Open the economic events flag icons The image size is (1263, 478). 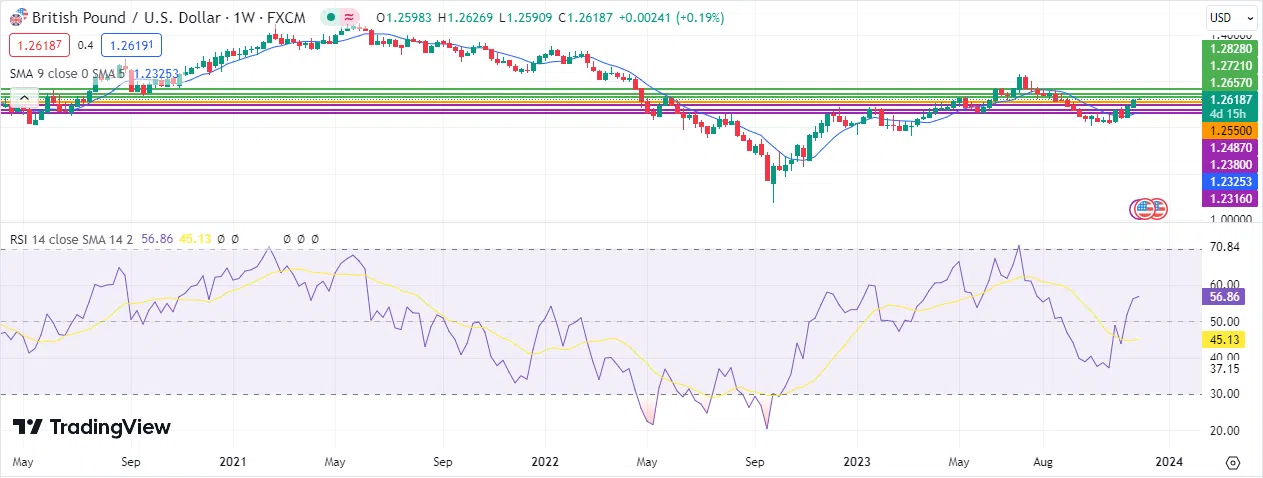1148,208
